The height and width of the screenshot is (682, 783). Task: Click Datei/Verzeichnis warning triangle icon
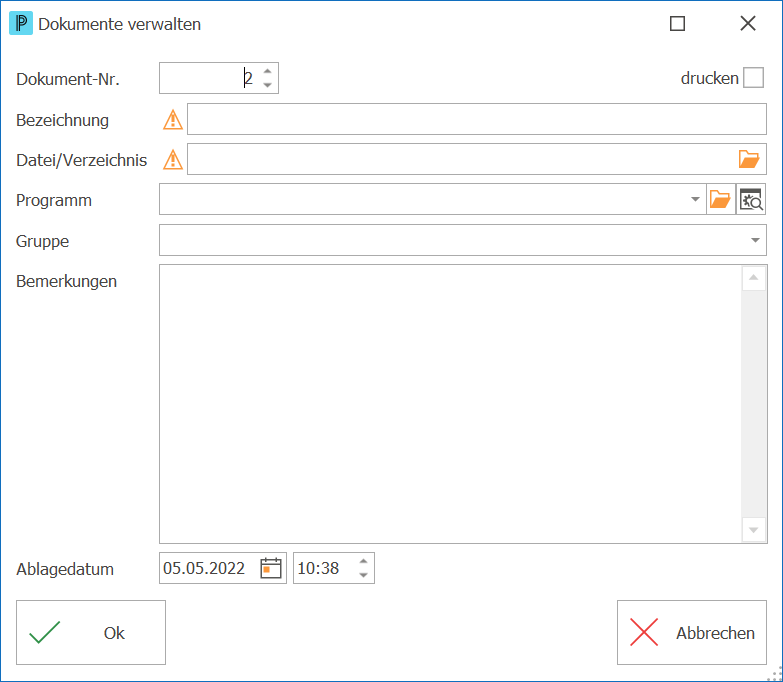173,160
